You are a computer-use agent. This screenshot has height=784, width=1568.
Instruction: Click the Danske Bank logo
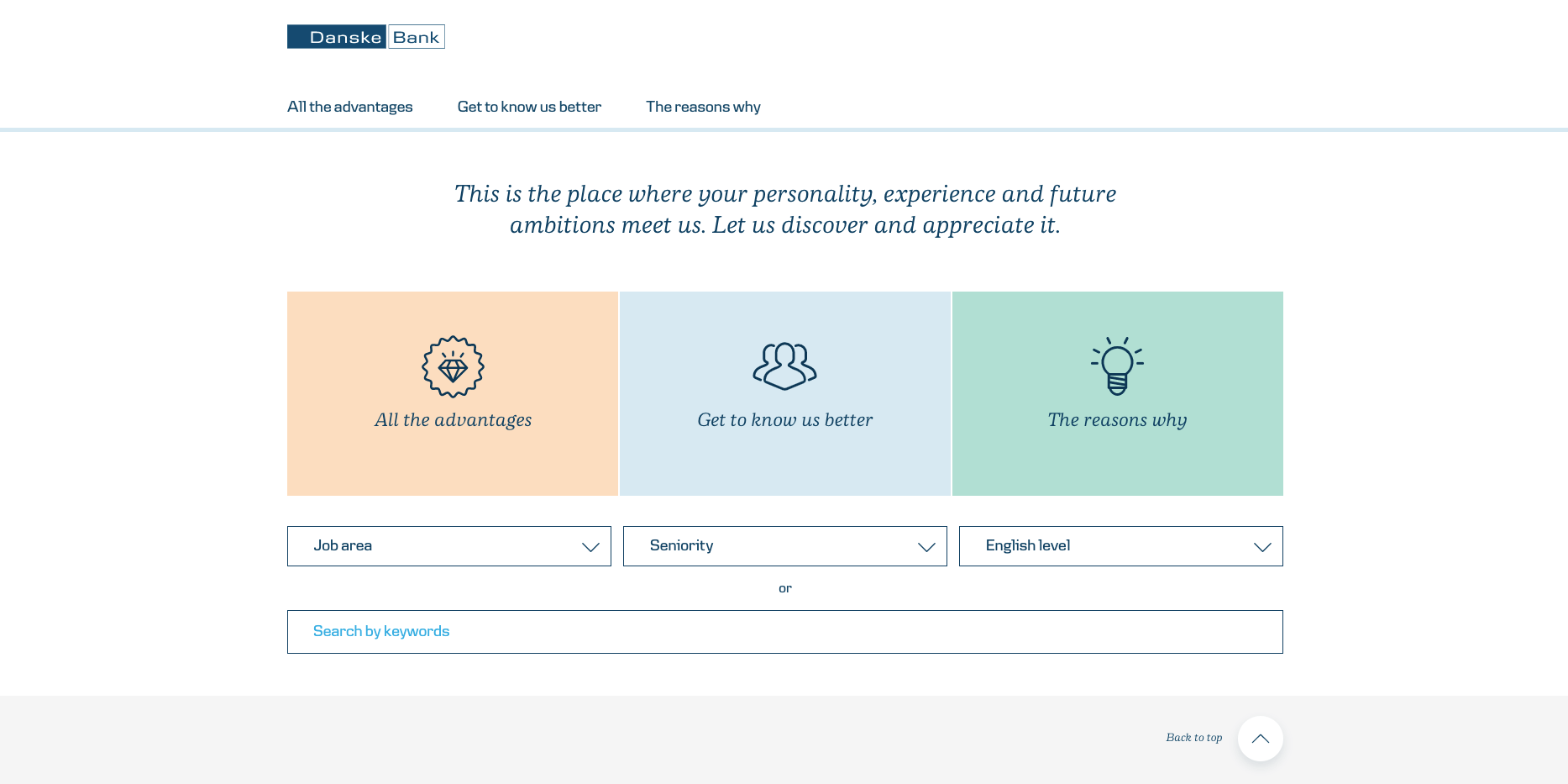(x=366, y=36)
